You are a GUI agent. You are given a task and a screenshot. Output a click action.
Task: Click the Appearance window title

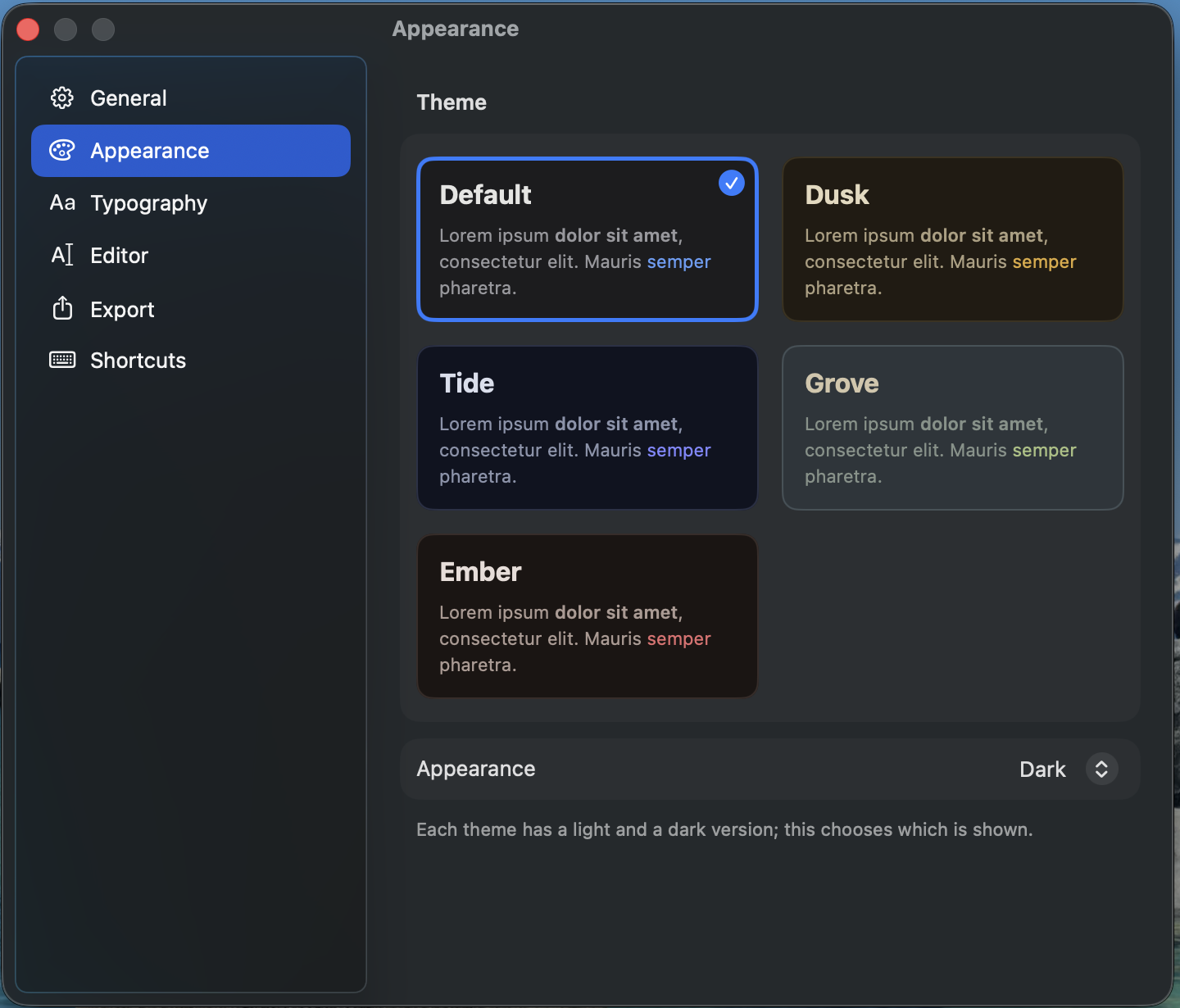click(456, 29)
